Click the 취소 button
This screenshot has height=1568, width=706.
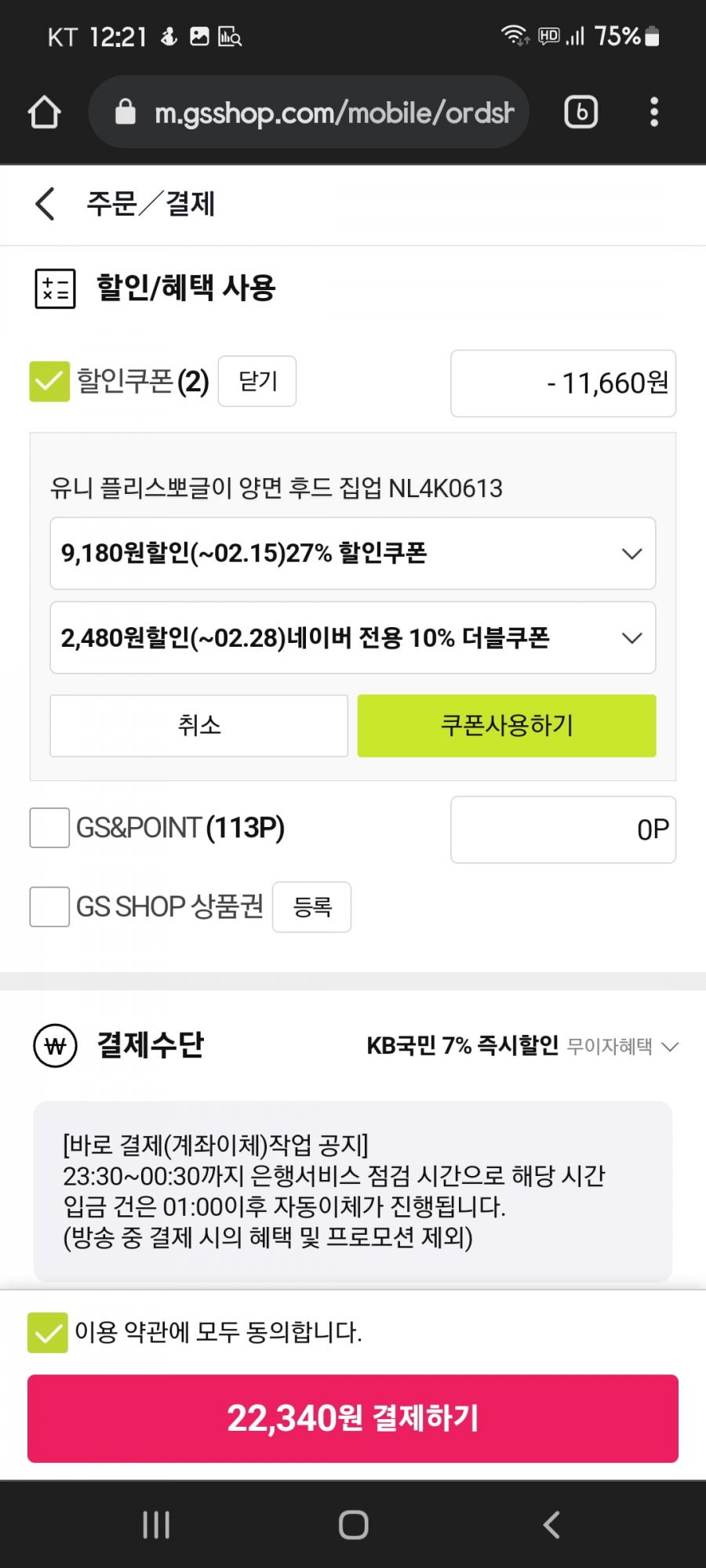click(x=199, y=725)
